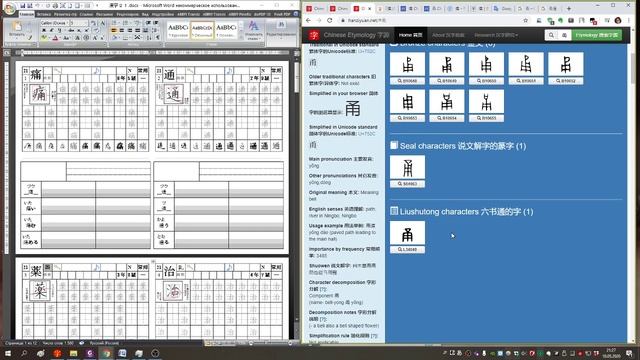The image size is (640, 360).
Task: Apply superscript formatting in Word ribbon
Action: (87, 30)
